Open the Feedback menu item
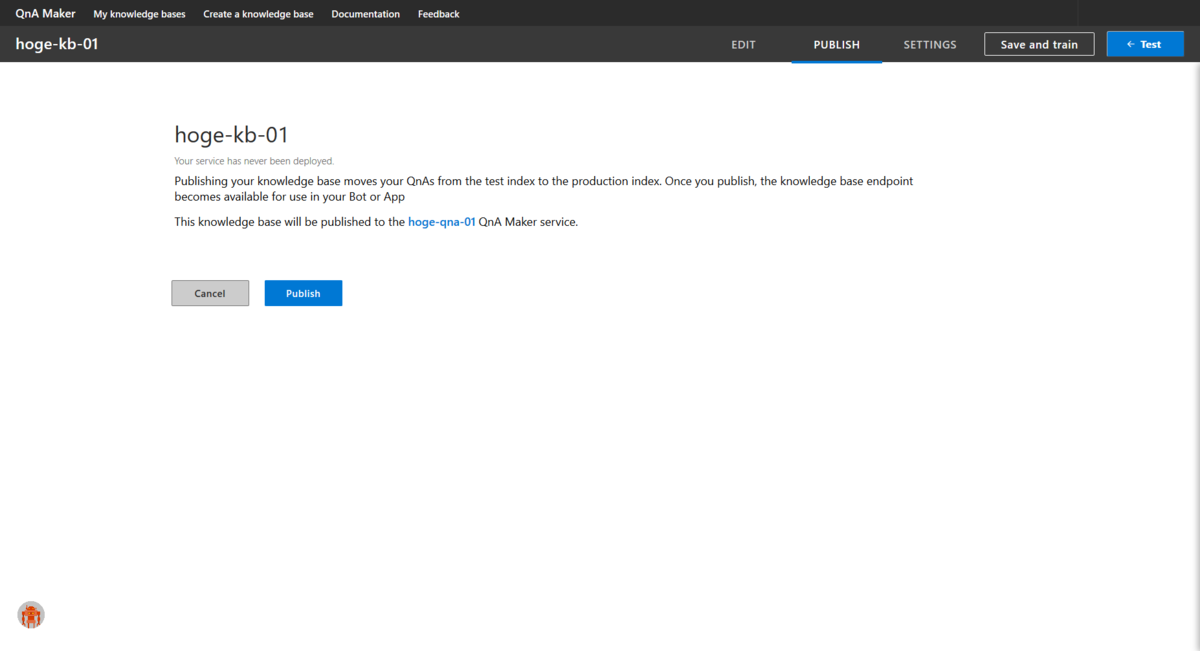The image size is (1200, 651). (439, 14)
